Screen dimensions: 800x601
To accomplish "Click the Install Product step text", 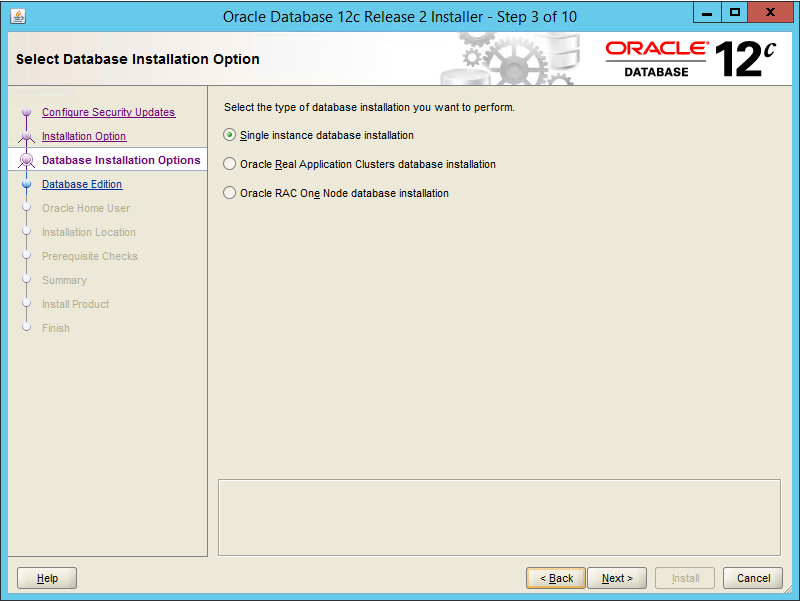I will click(x=76, y=304).
